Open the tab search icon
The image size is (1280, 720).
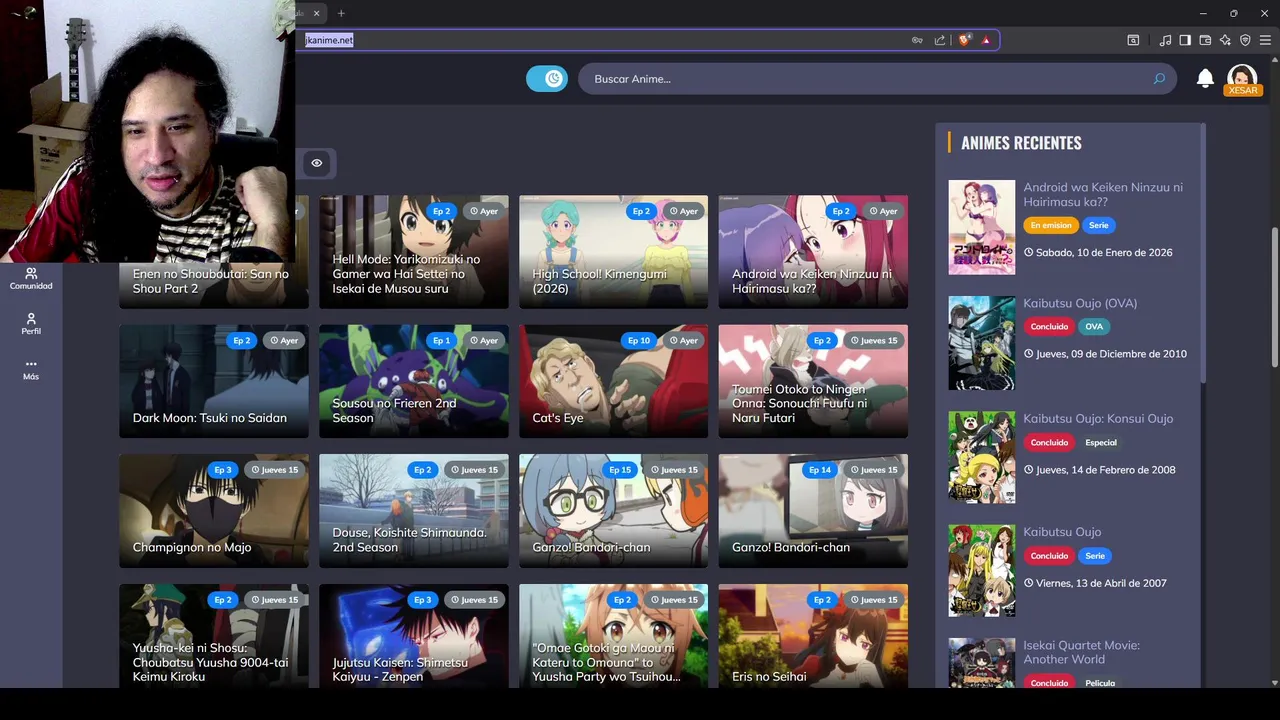tap(1133, 40)
